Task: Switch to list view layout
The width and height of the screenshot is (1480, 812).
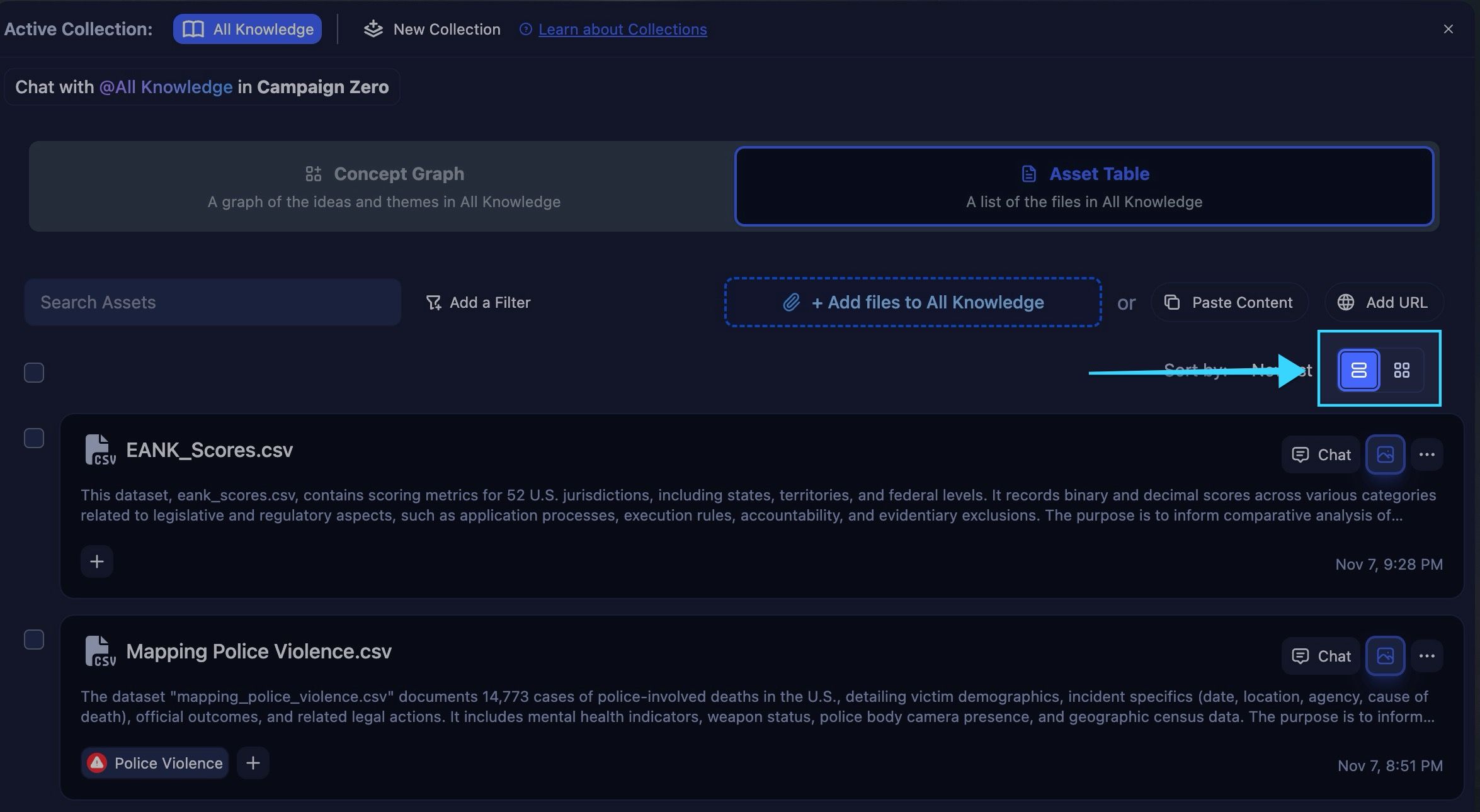Action: click(x=1358, y=369)
